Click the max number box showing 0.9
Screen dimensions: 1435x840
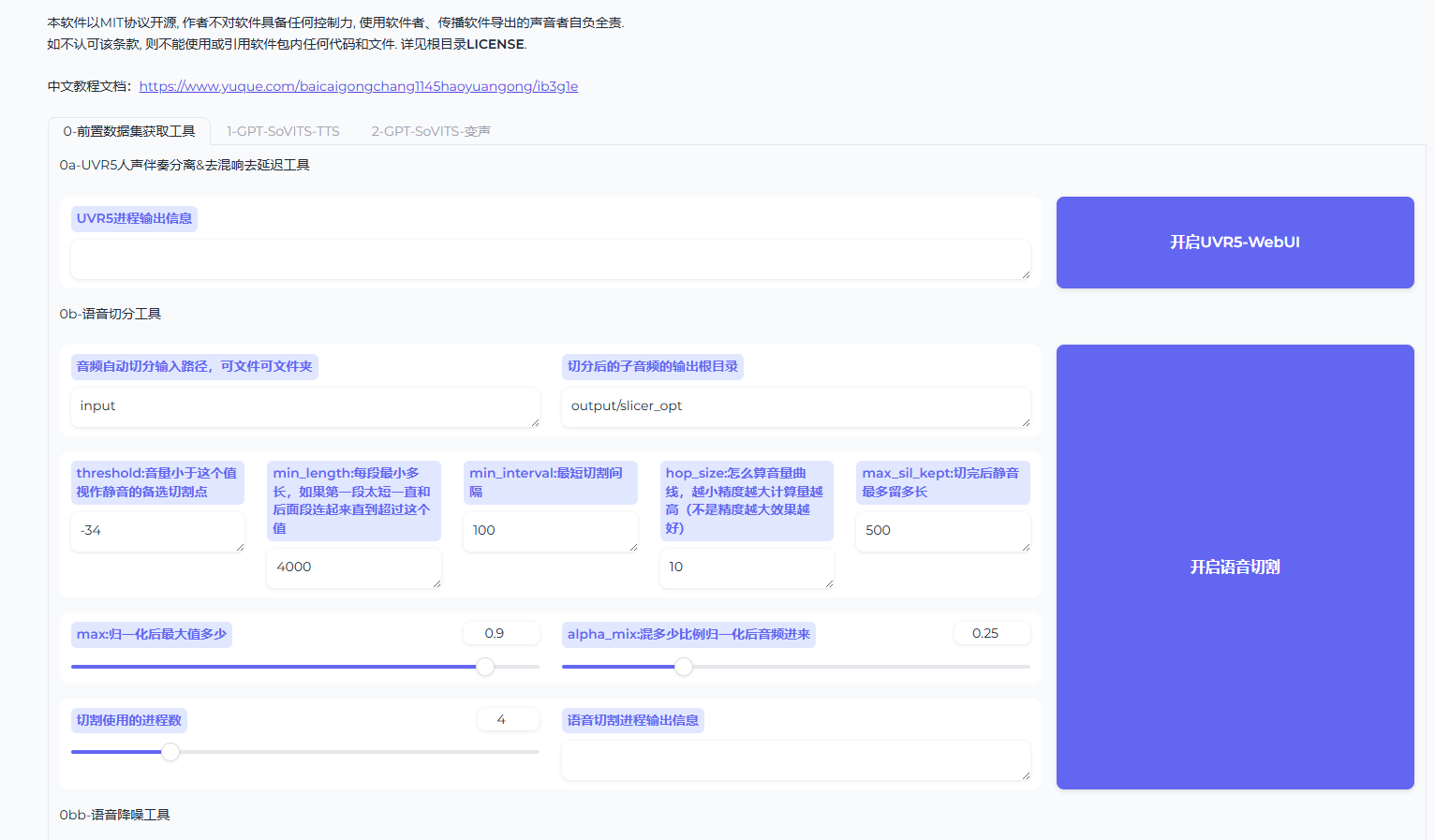tap(501, 634)
